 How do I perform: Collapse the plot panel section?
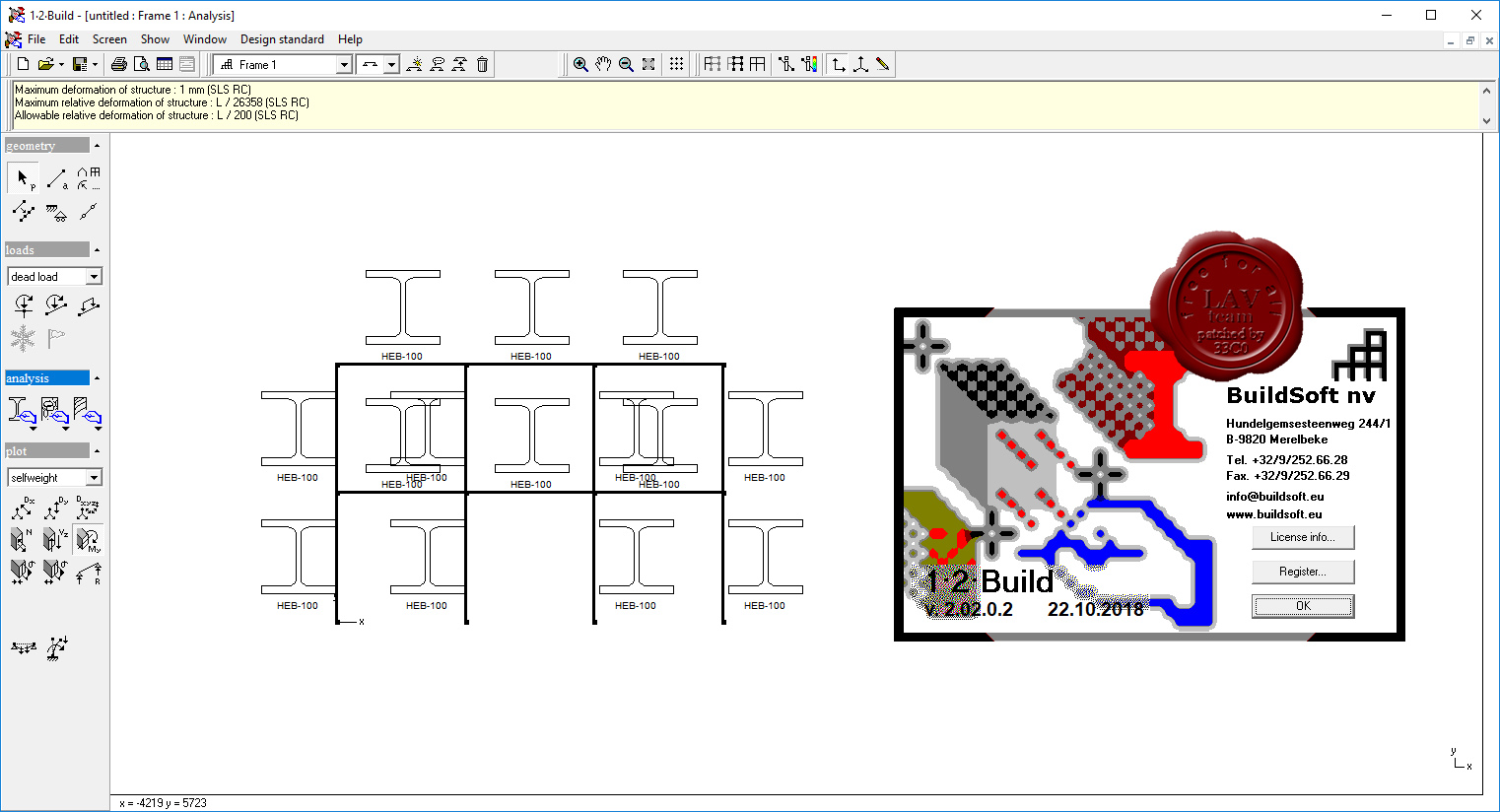(97, 451)
